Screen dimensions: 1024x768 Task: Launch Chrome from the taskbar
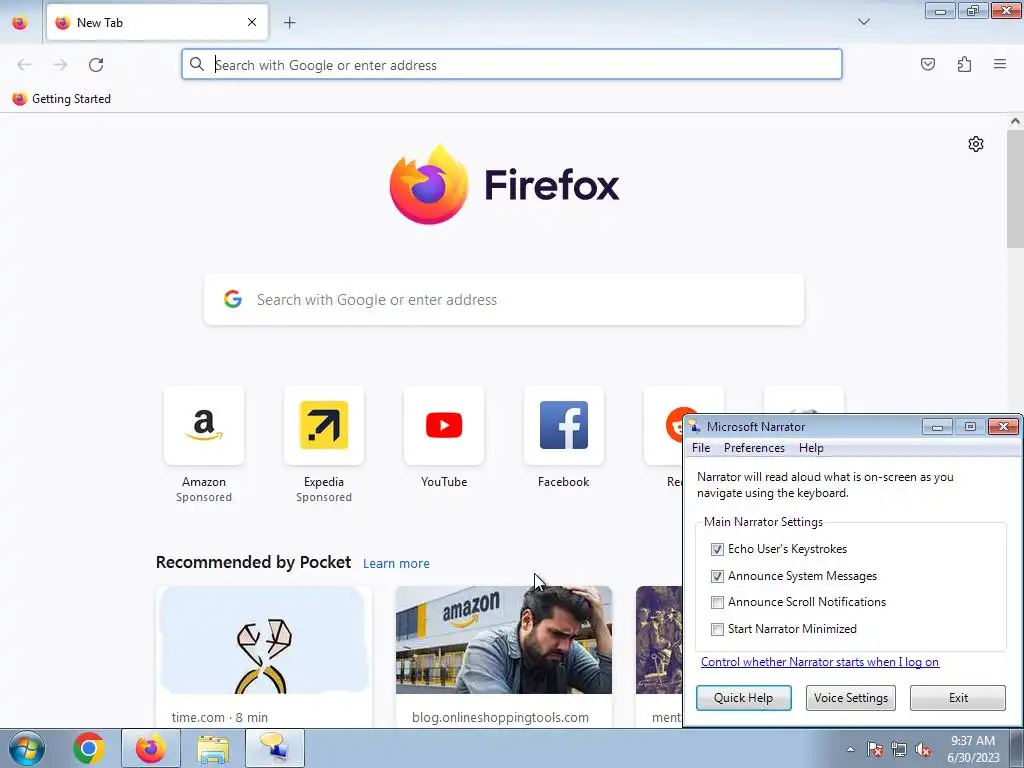(89, 748)
